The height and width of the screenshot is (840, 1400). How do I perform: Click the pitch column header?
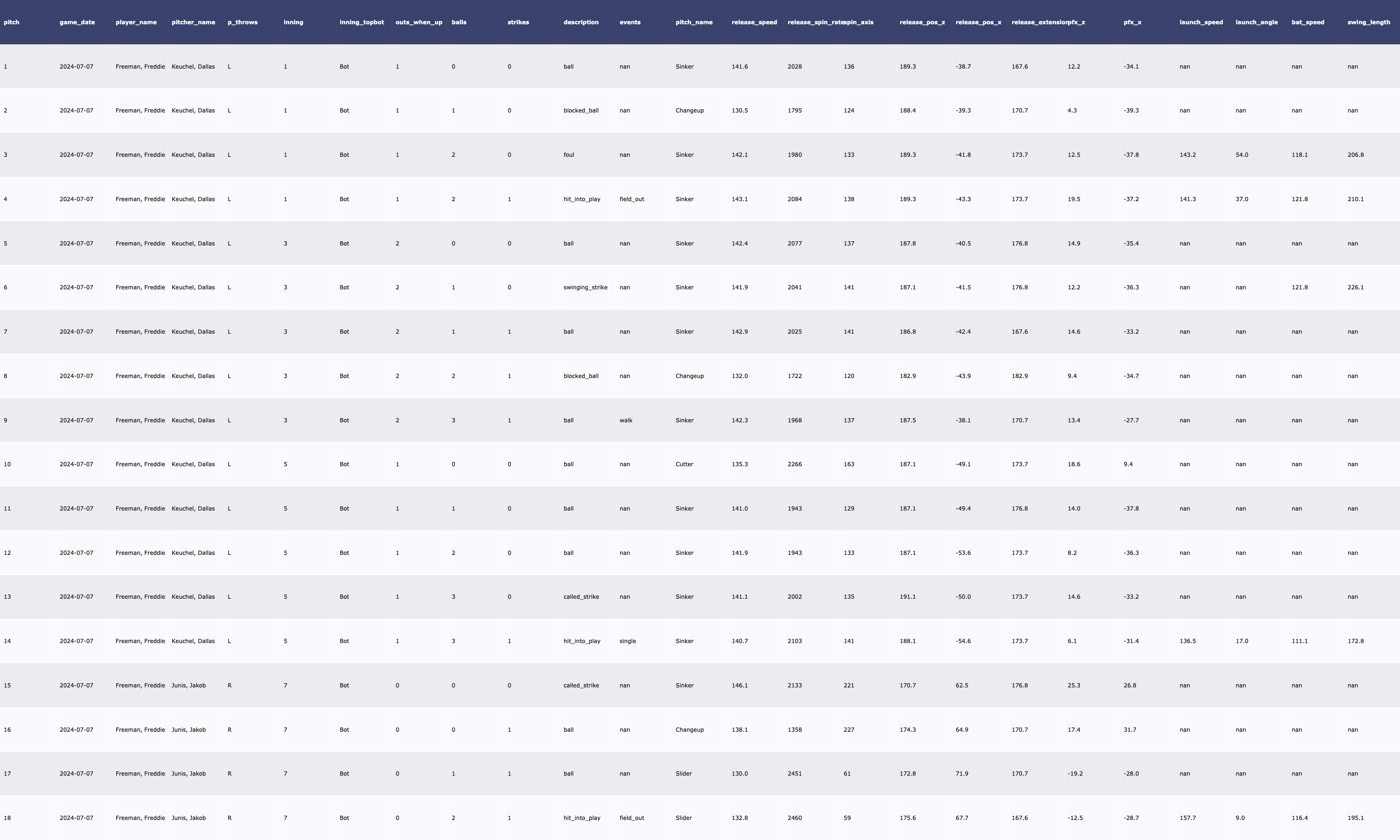[x=11, y=23]
